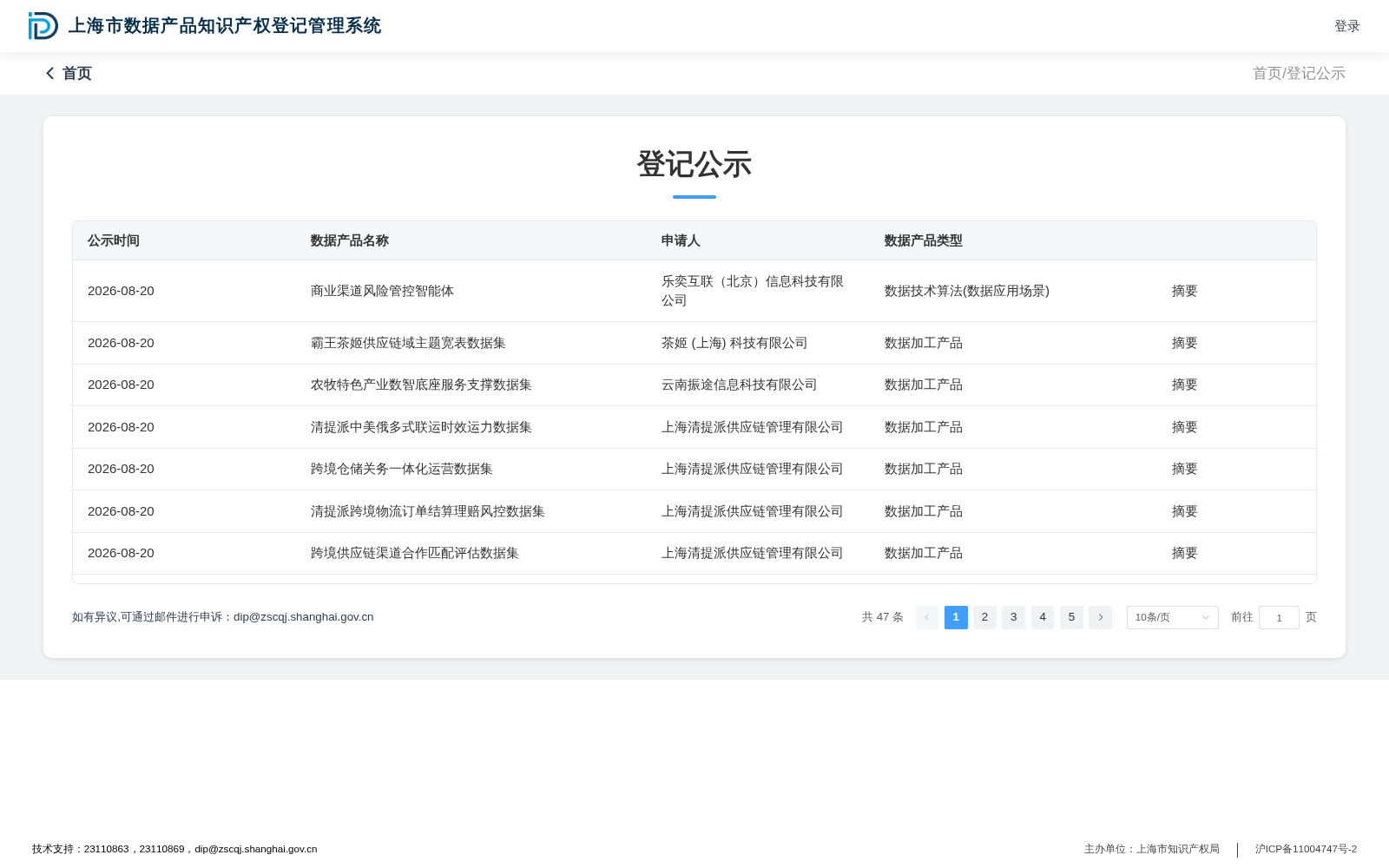Go to next page arrow in pagination
The image size is (1389, 868).
click(x=1100, y=617)
